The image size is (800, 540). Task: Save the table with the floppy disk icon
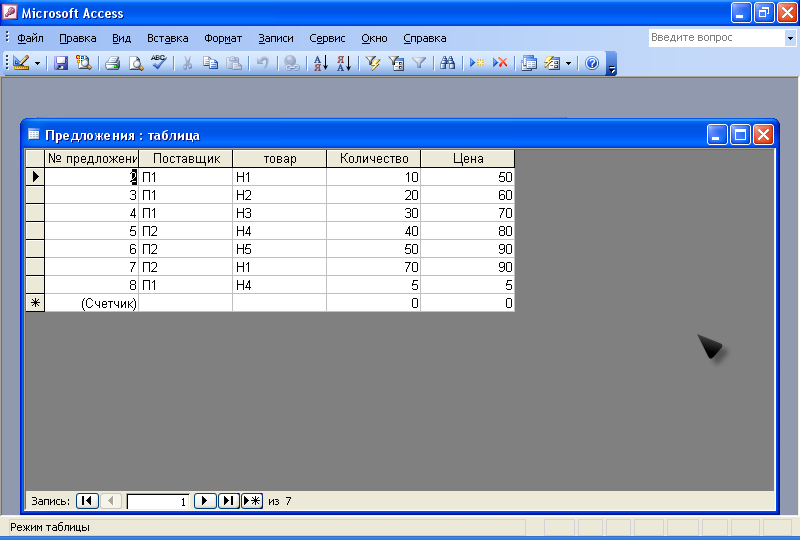[x=61, y=63]
